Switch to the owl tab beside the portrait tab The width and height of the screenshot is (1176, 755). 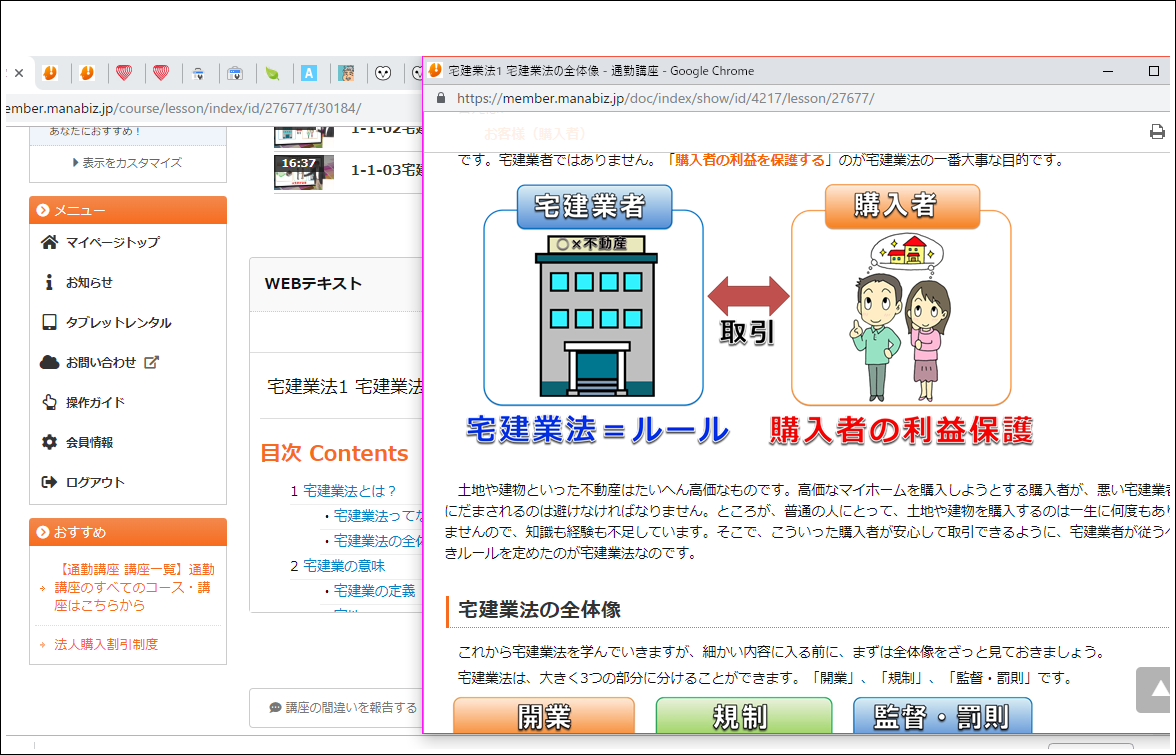383,73
